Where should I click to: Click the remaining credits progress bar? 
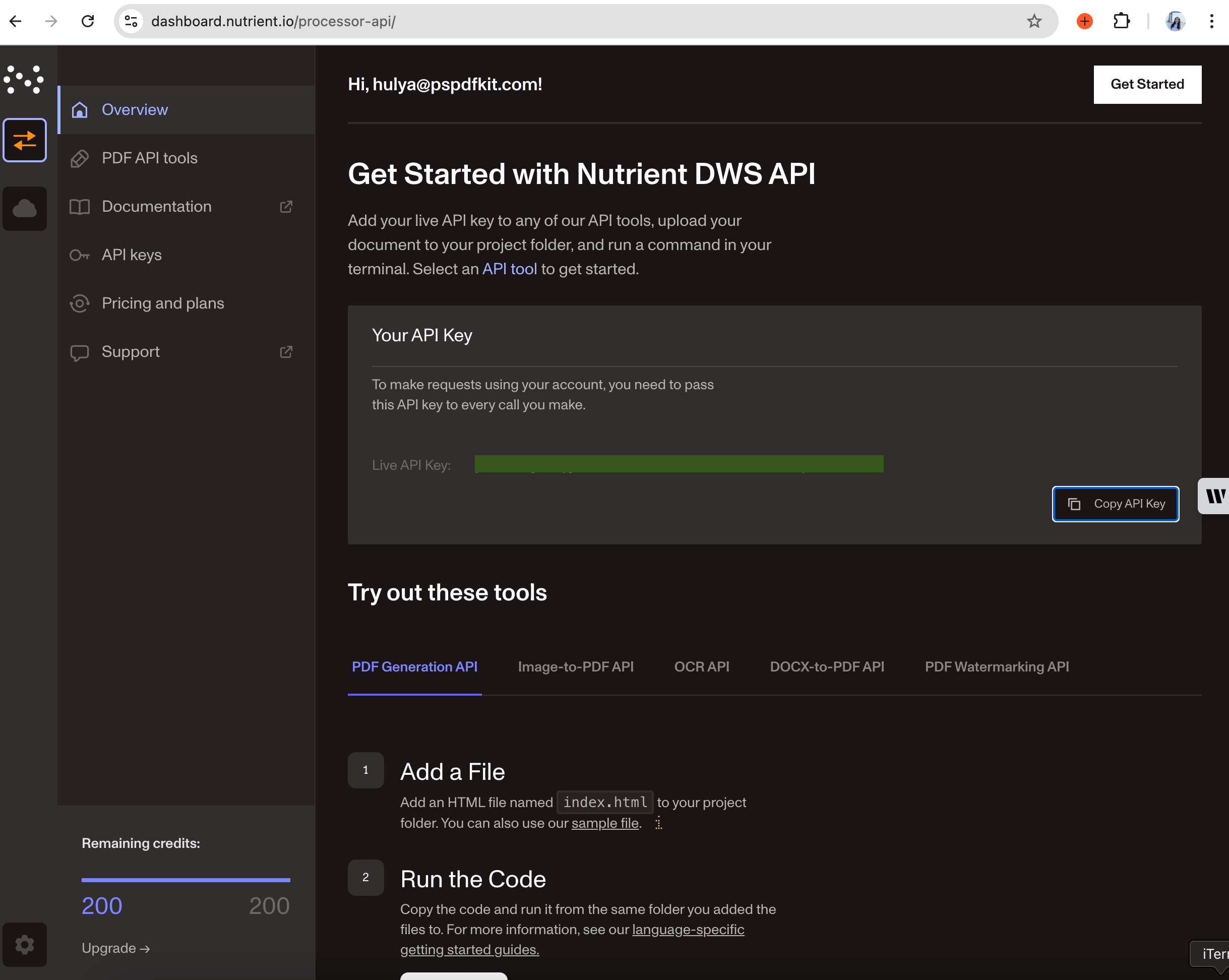tap(186, 880)
